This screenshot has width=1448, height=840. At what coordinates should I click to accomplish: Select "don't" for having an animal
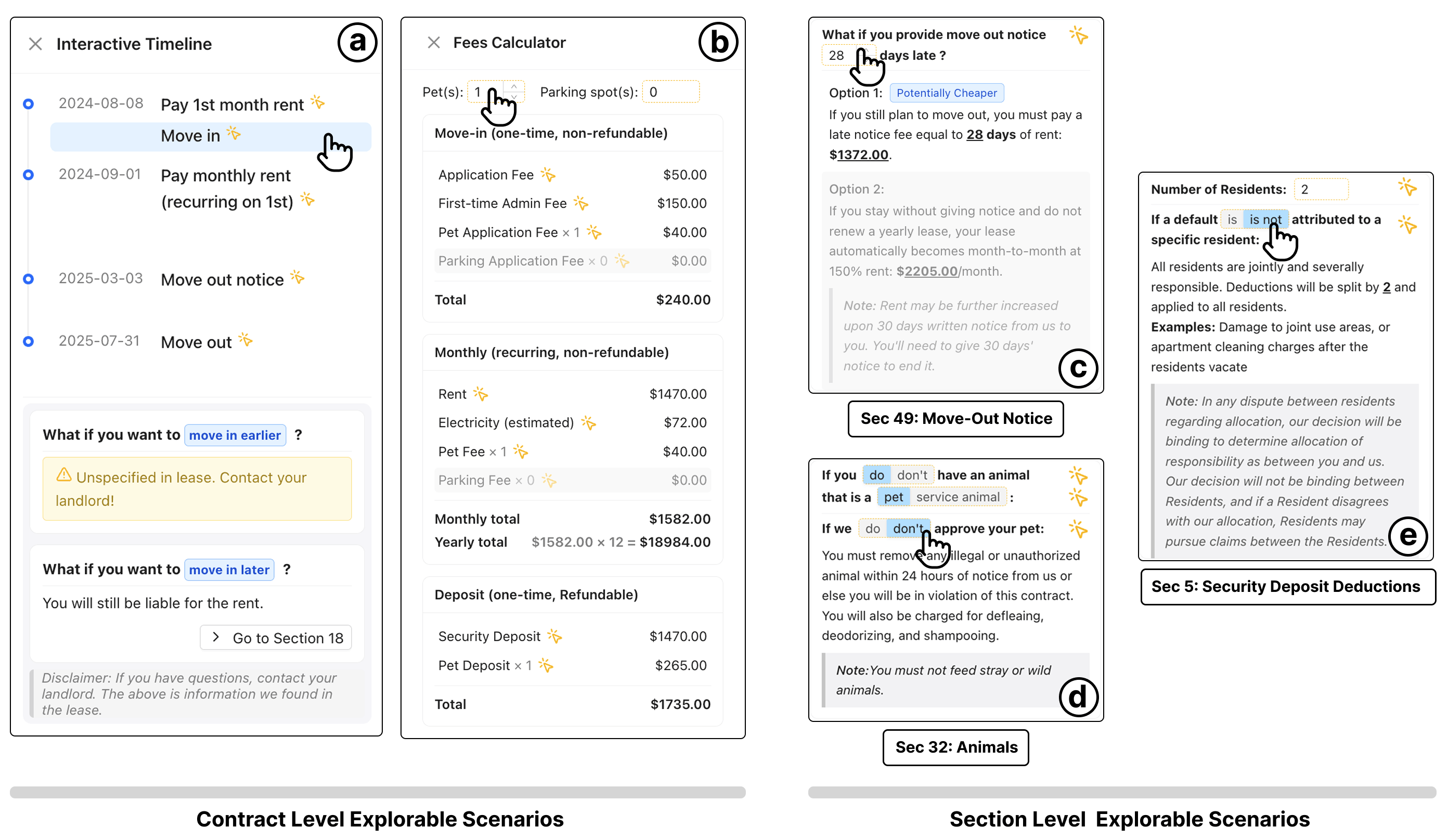pyautogui.click(x=912, y=475)
